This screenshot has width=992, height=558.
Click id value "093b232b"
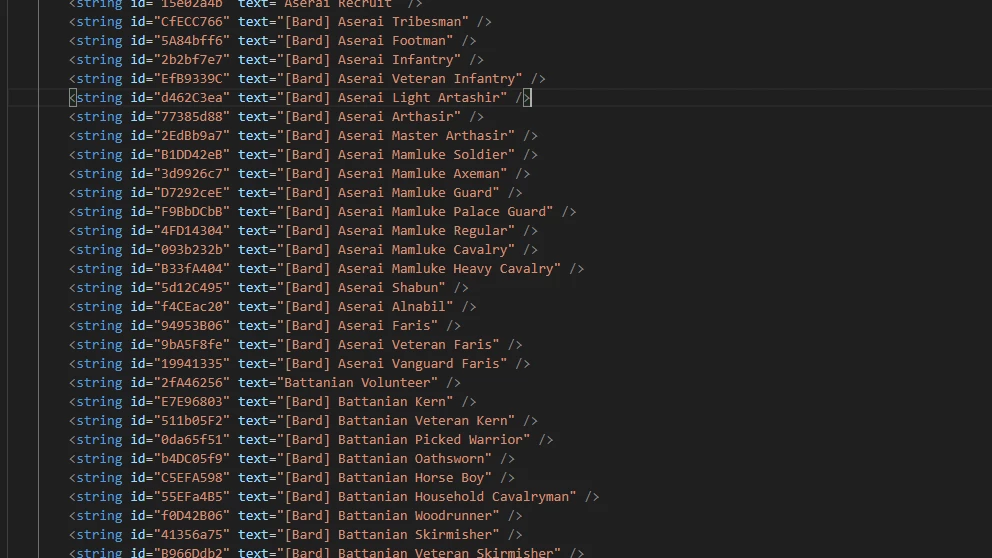tap(192, 249)
